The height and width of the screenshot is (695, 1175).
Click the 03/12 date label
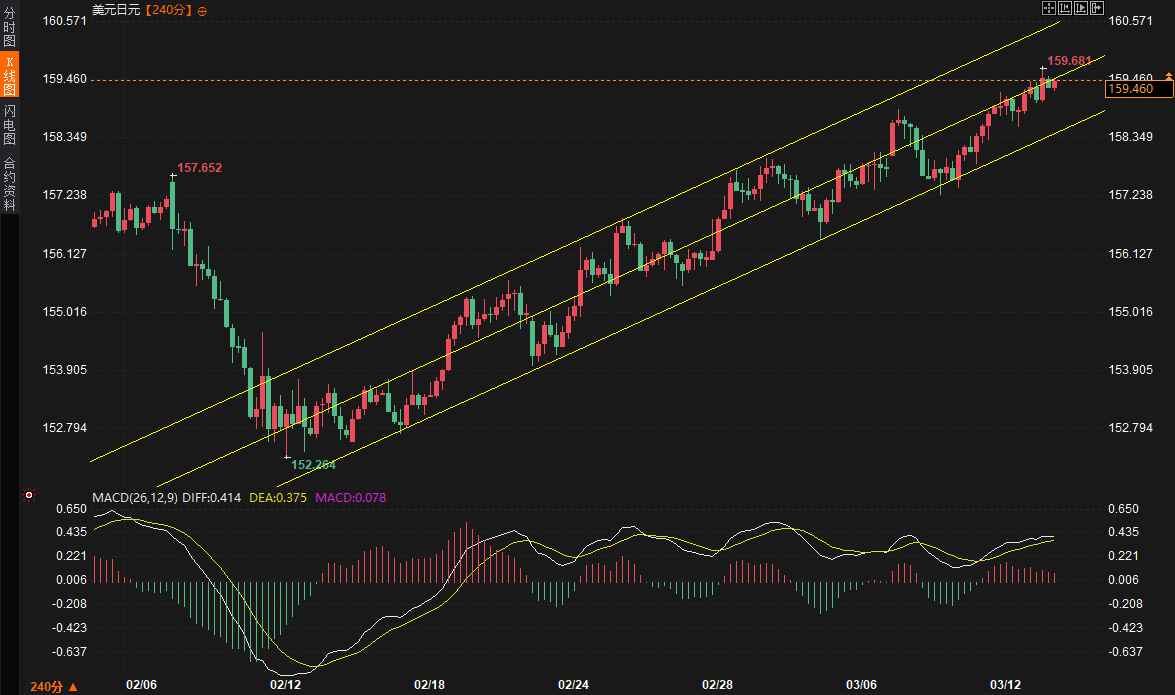(1005, 685)
